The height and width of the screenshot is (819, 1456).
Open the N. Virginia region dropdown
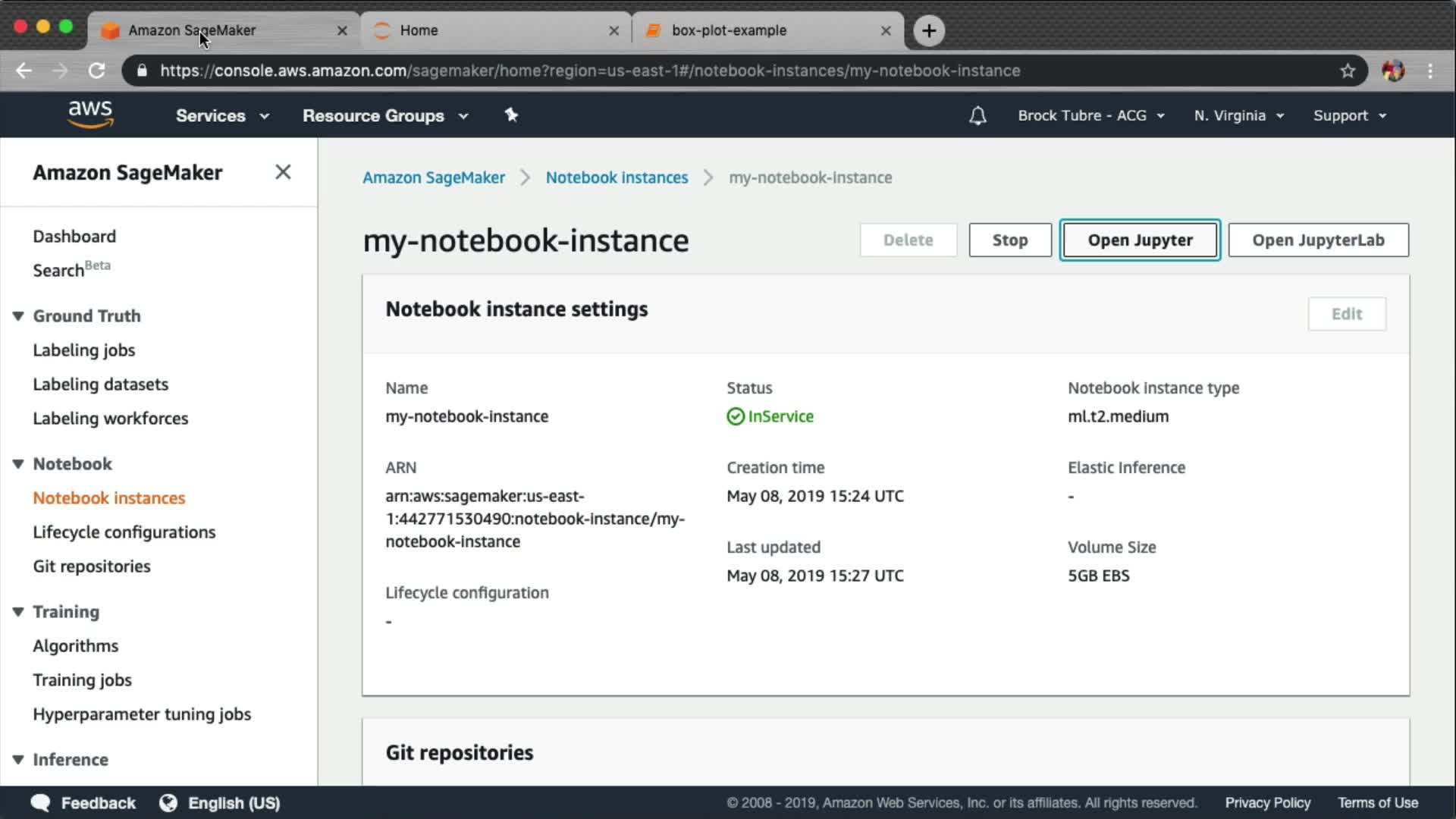(1238, 115)
